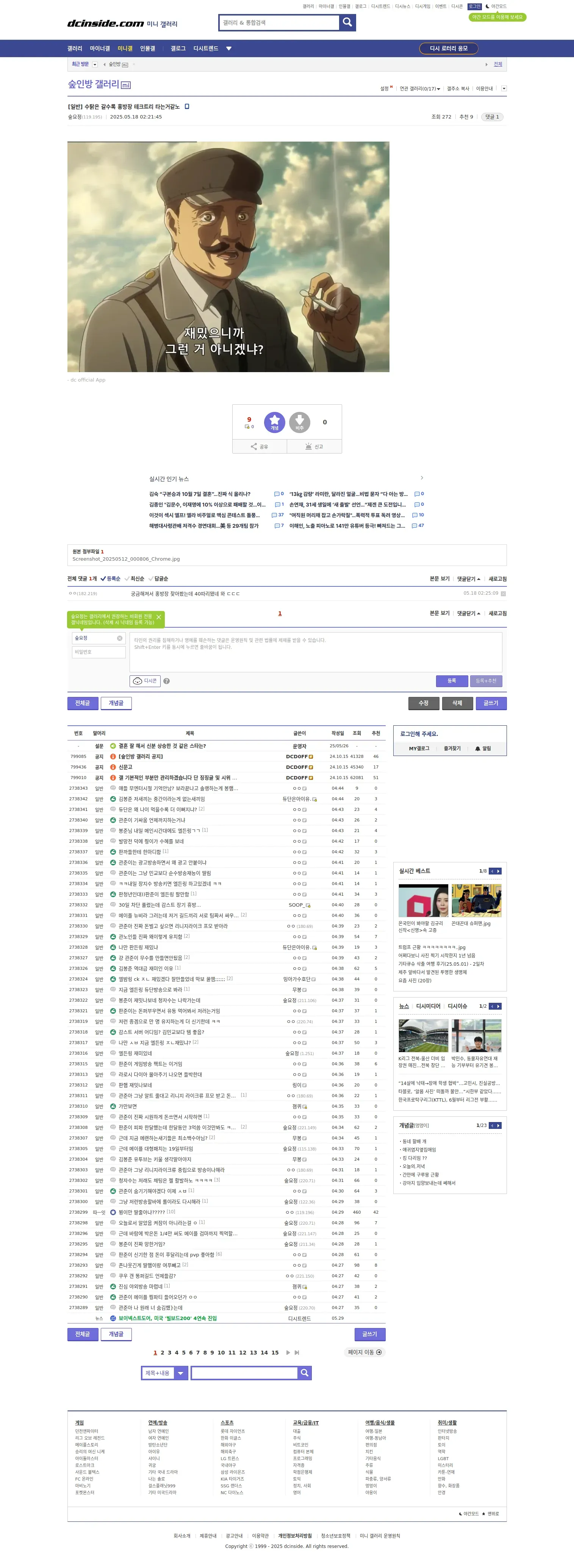Close the green 숲요정 nickname tooltip
This screenshot has width=574, height=1568.
(x=159, y=617)
